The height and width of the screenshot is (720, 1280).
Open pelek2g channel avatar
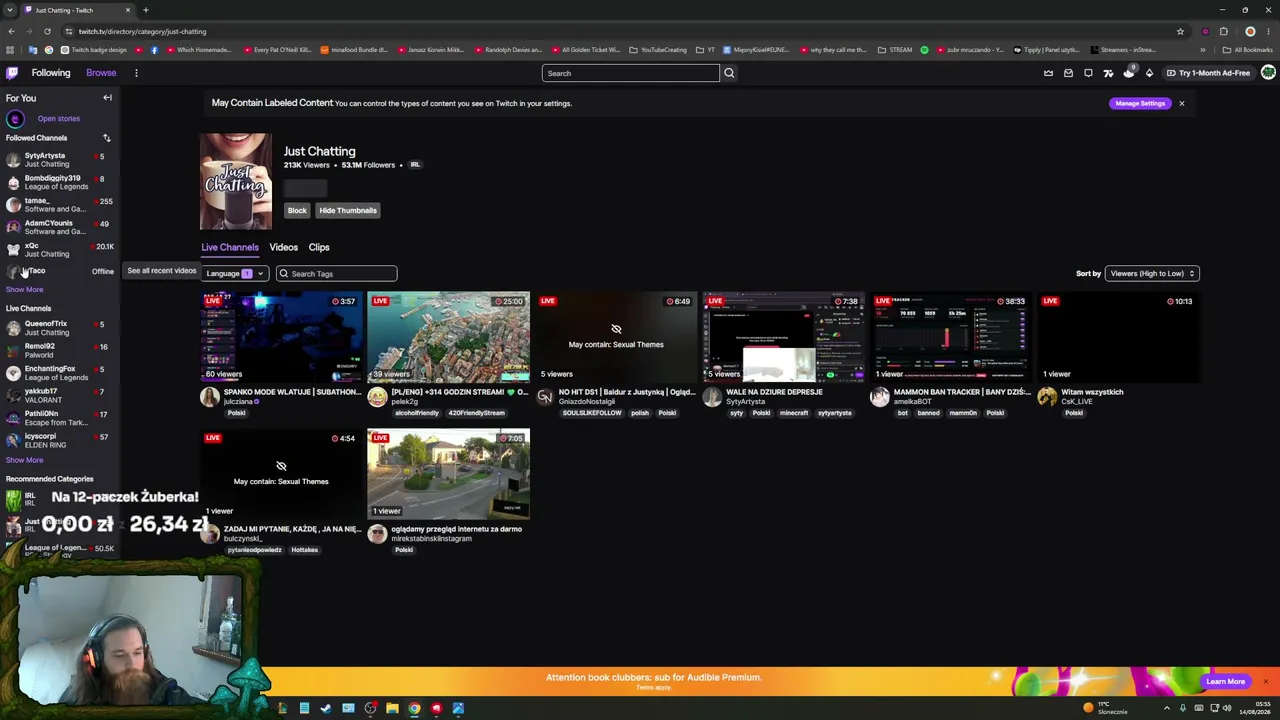[377, 397]
